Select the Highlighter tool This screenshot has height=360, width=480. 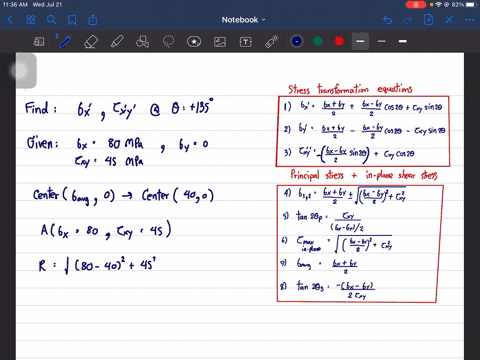coord(117,42)
